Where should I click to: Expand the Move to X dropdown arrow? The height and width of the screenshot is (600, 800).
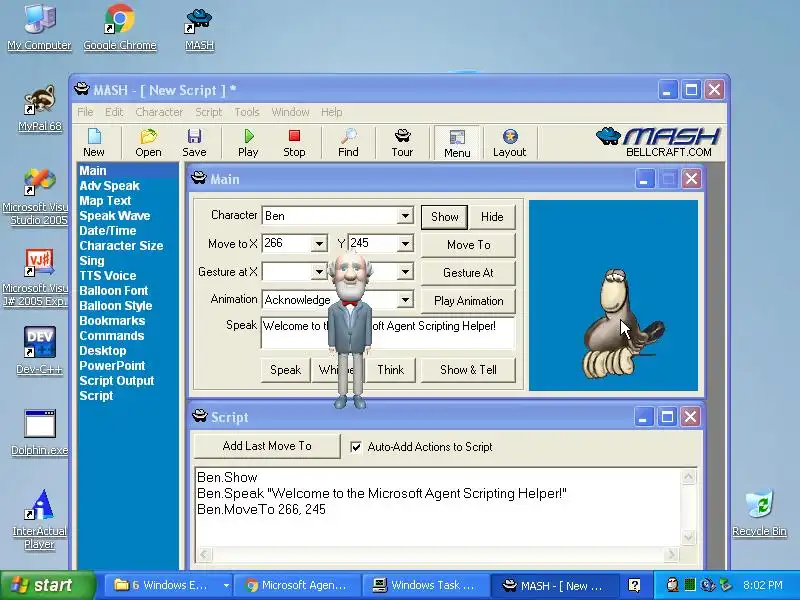click(319, 244)
